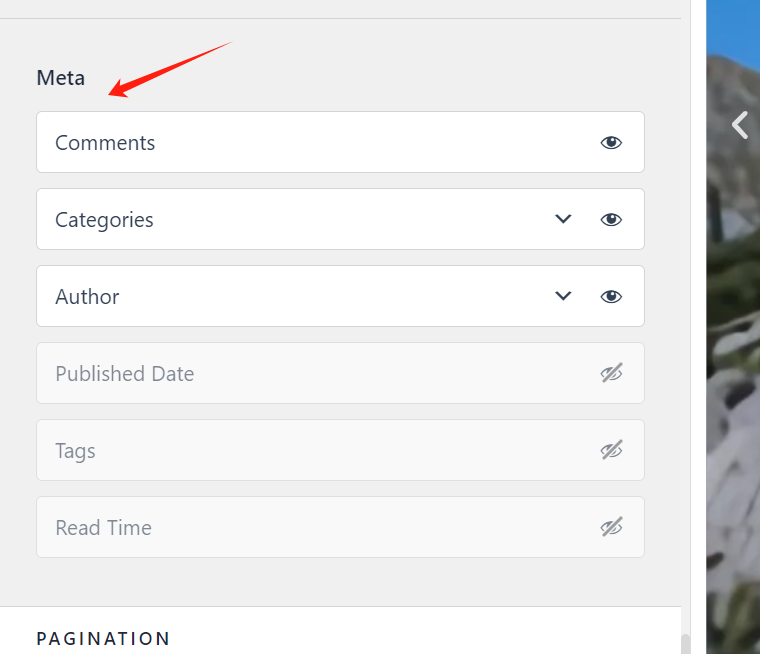Open the Pagination section
Image resolution: width=760 pixels, height=654 pixels.
[x=103, y=638]
